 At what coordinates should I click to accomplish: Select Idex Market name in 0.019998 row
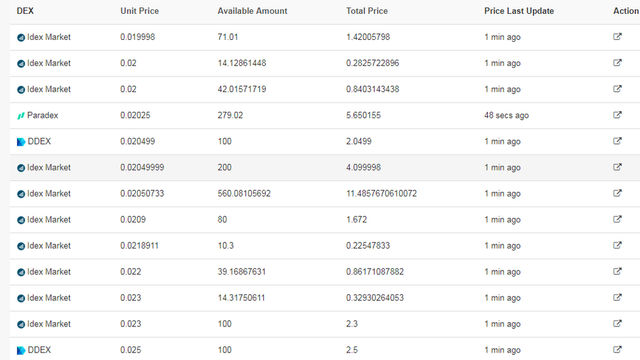[49, 37]
